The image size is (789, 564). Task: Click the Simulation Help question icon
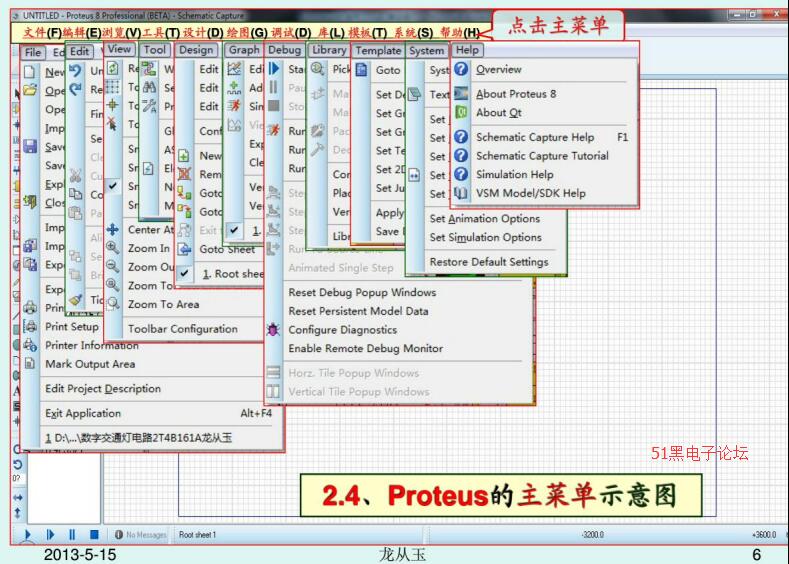[x=461, y=174]
